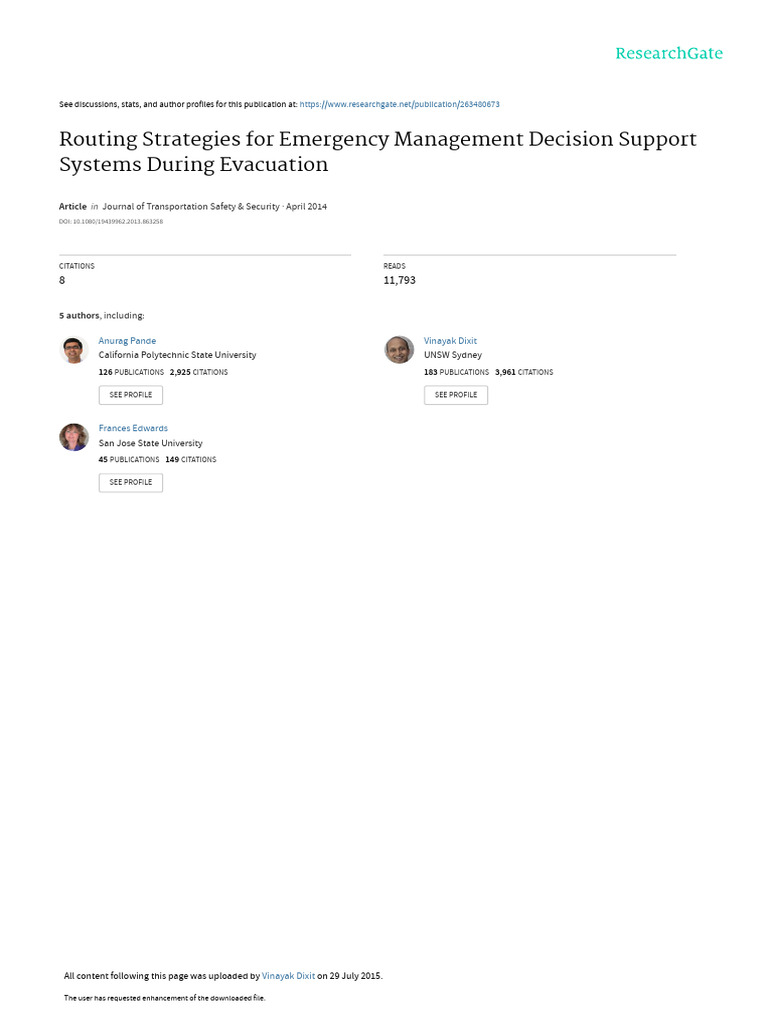Select the reads count 11,793
Screen dimensions: 768x1024
point(399,280)
